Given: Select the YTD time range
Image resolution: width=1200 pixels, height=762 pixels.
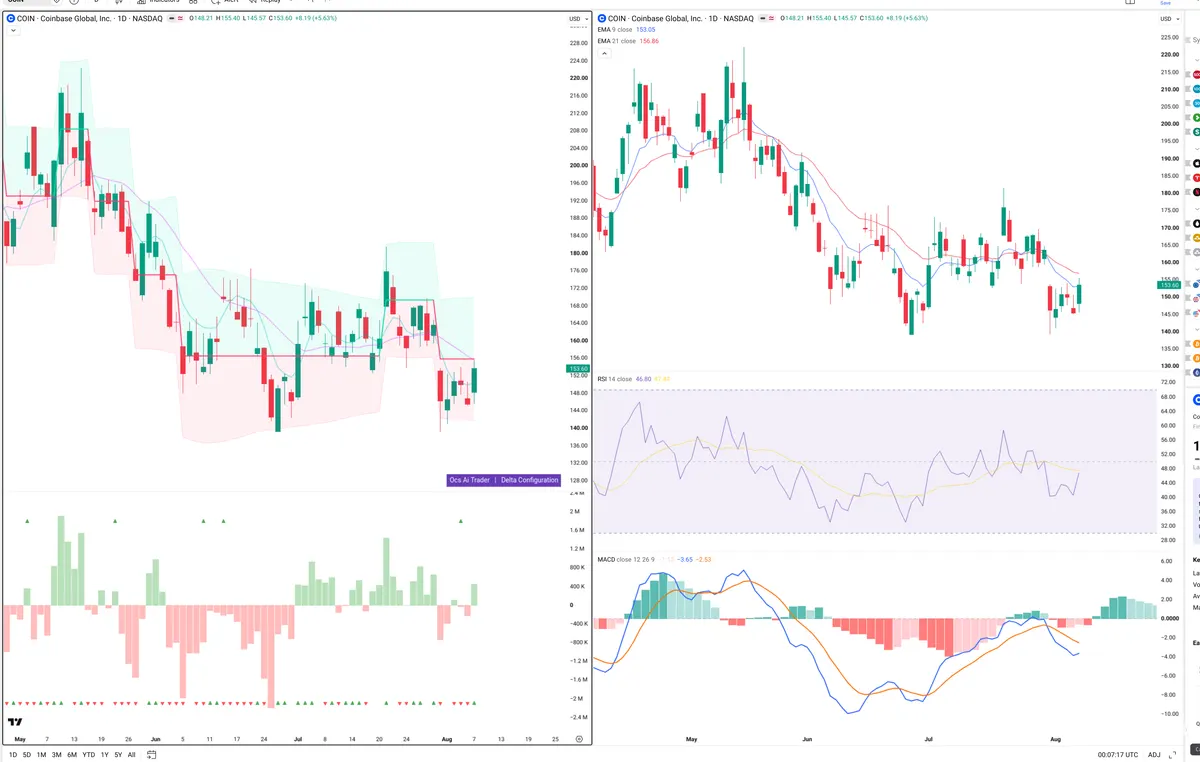Looking at the screenshot, I should pyautogui.click(x=89, y=755).
